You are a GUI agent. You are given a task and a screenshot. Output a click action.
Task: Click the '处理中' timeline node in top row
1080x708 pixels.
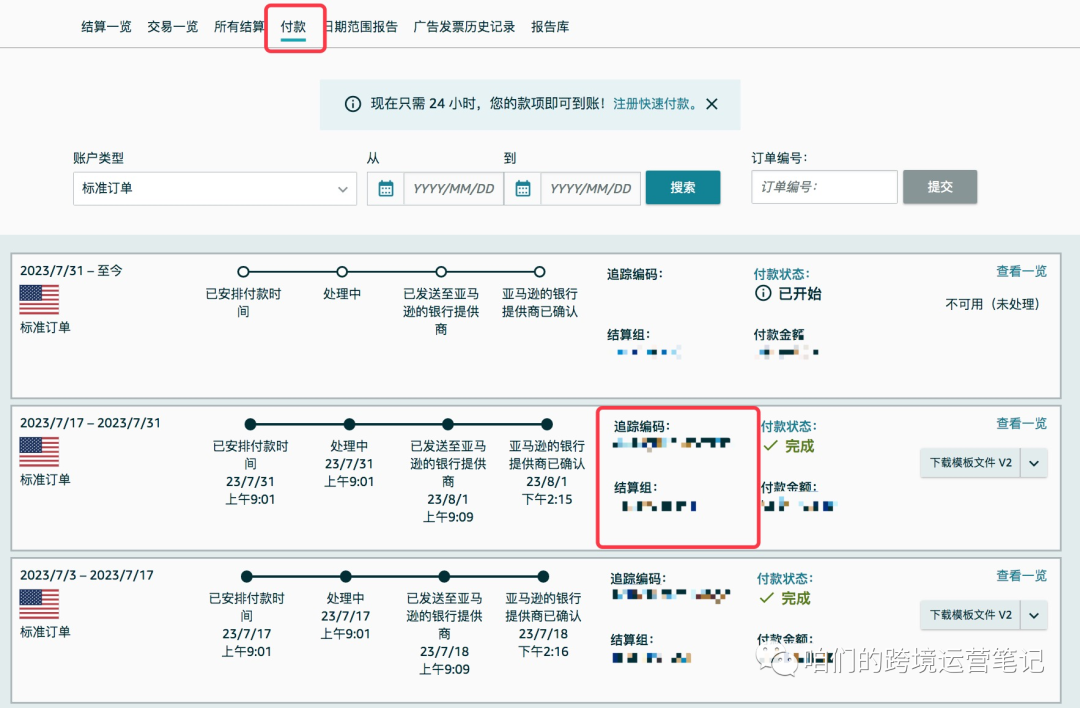(342, 271)
